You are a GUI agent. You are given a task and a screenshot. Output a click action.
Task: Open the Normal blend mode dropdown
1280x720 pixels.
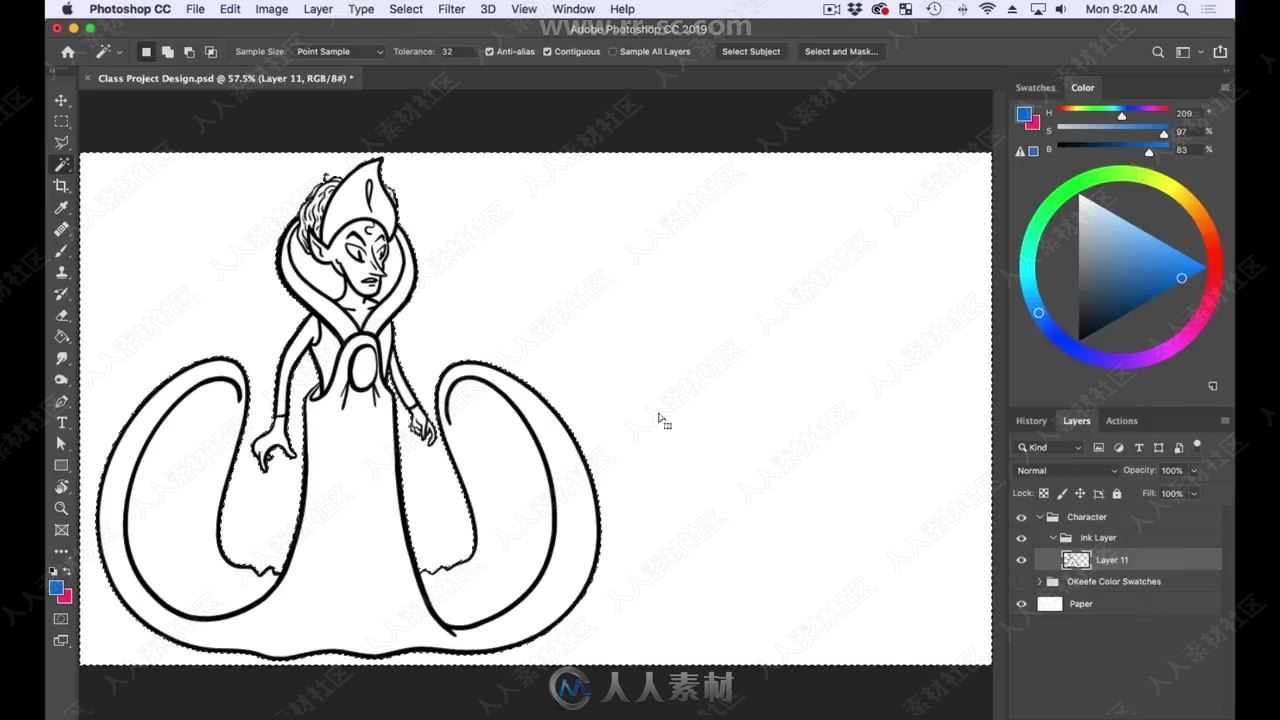click(x=1067, y=470)
